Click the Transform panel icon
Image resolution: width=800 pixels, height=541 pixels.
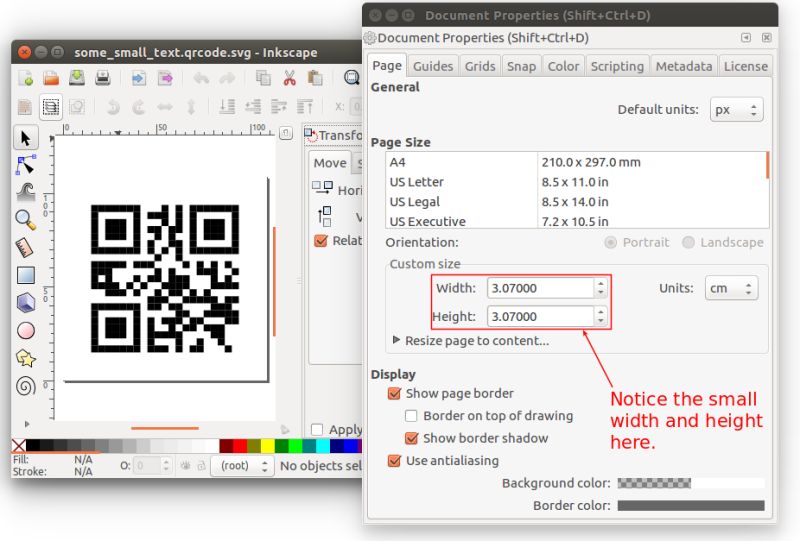(311, 135)
